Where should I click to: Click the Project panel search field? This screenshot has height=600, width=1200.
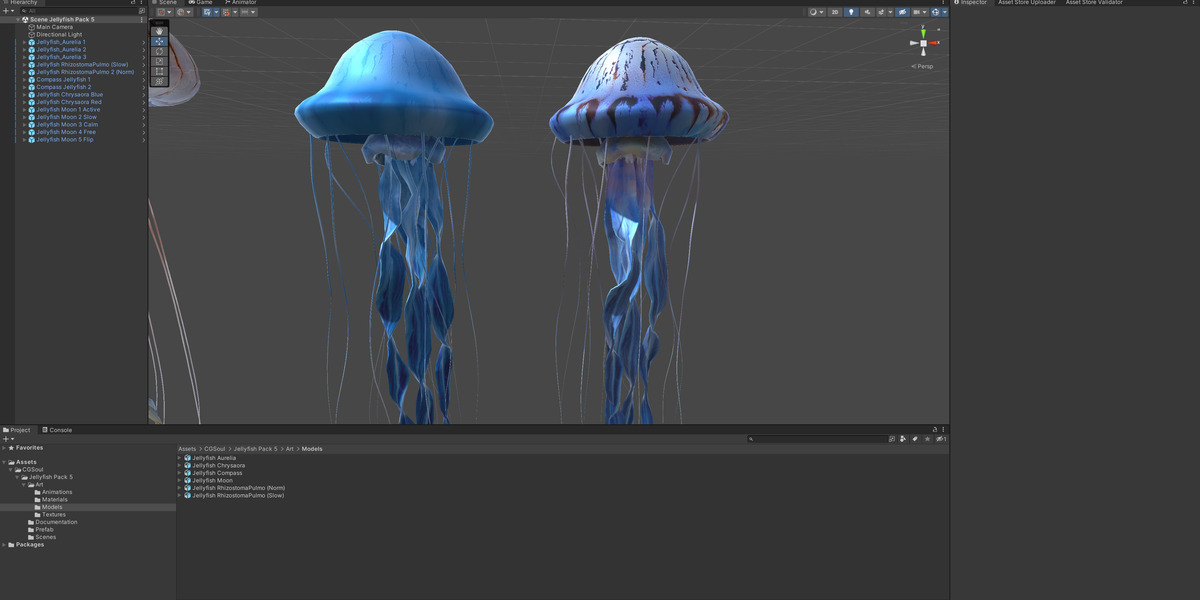[x=820, y=439]
